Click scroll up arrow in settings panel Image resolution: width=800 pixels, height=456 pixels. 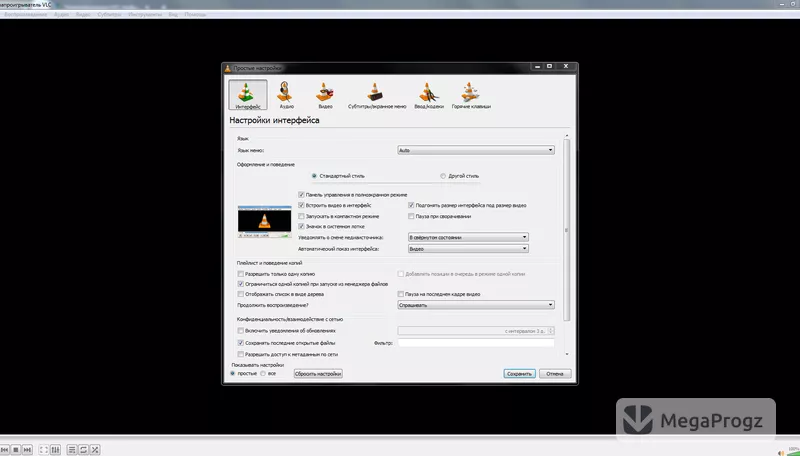point(566,135)
